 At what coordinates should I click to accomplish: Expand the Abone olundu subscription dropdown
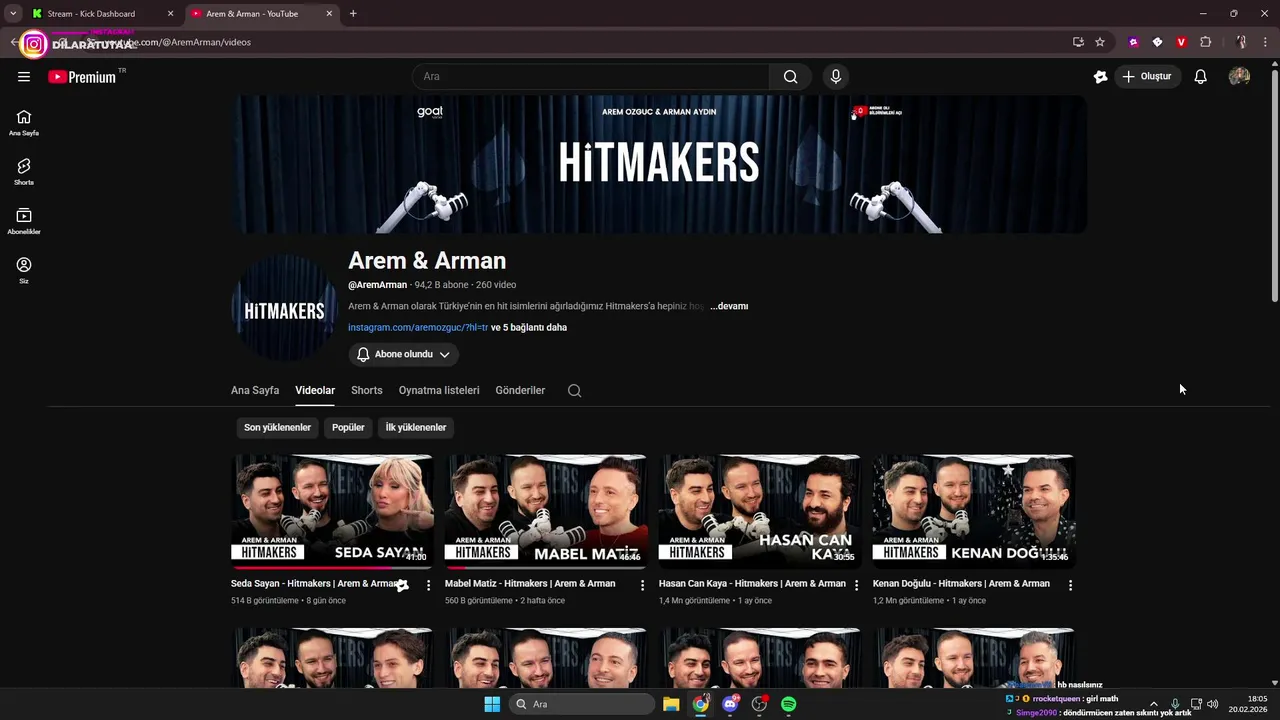[404, 354]
